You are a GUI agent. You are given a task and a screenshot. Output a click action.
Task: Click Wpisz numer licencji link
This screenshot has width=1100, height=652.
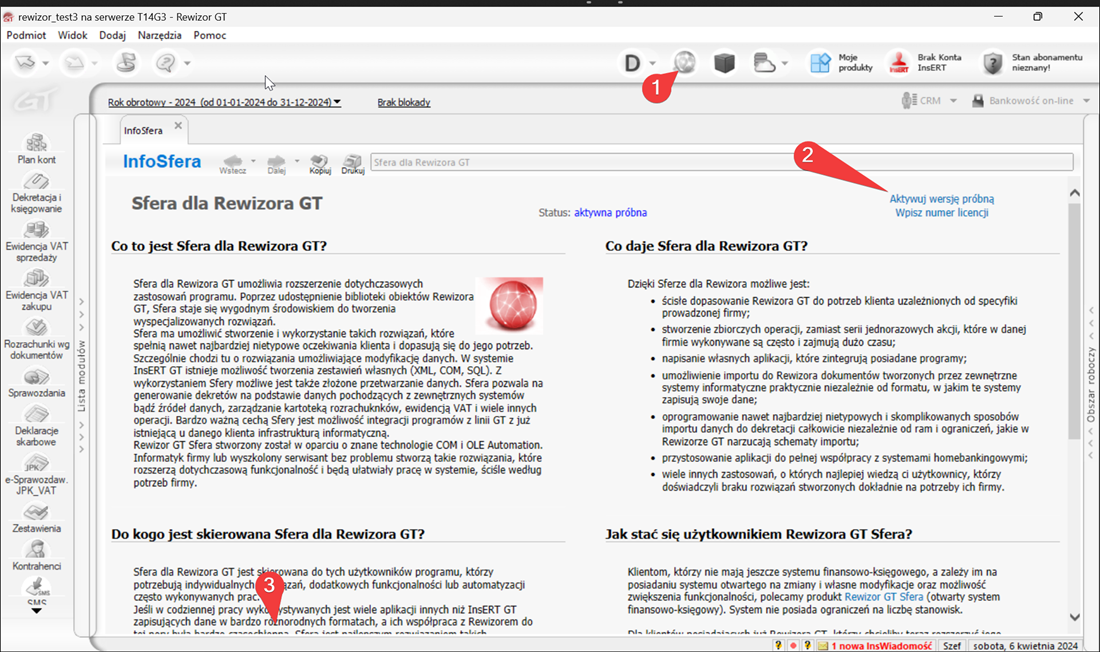pyautogui.click(x=941, y=213)
